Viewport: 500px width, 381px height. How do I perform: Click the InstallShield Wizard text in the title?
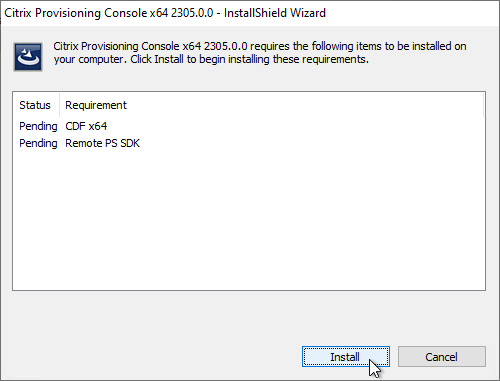[x=275, y=13]
